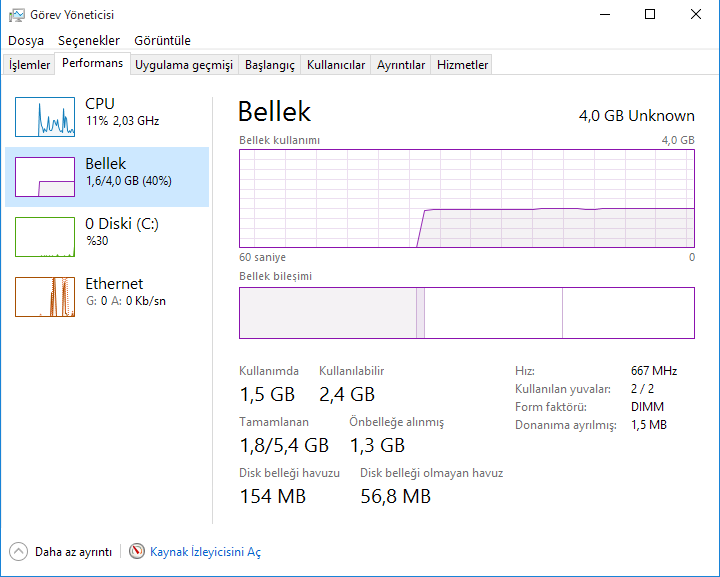Select the Ethernet mini graph thumbnail
Image resolution: width=720 pixels, height=577 pixels.
[45, 296]
